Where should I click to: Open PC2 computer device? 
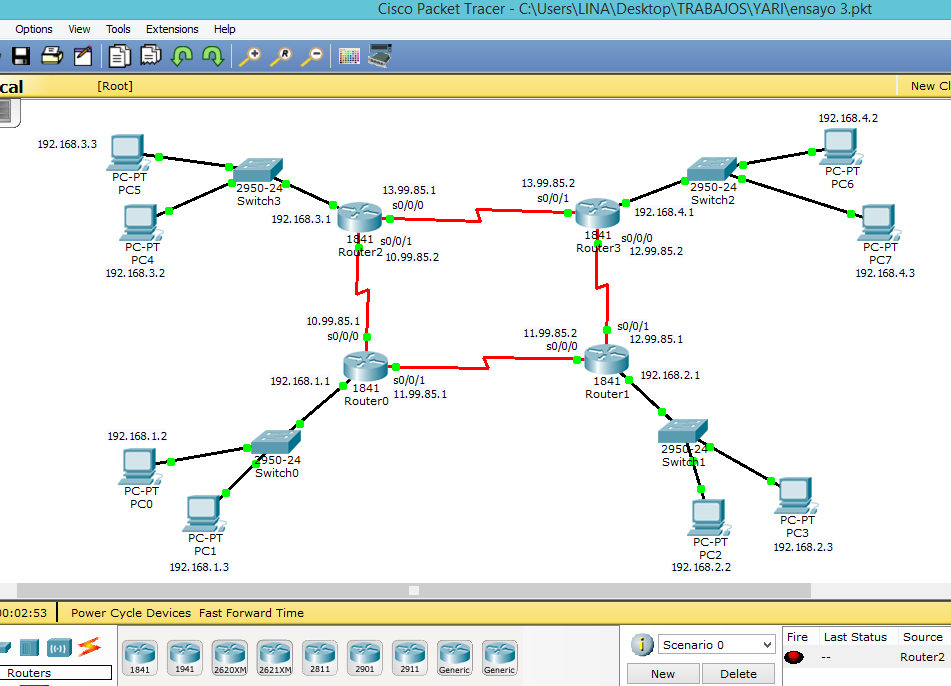(x=709, y=518)
